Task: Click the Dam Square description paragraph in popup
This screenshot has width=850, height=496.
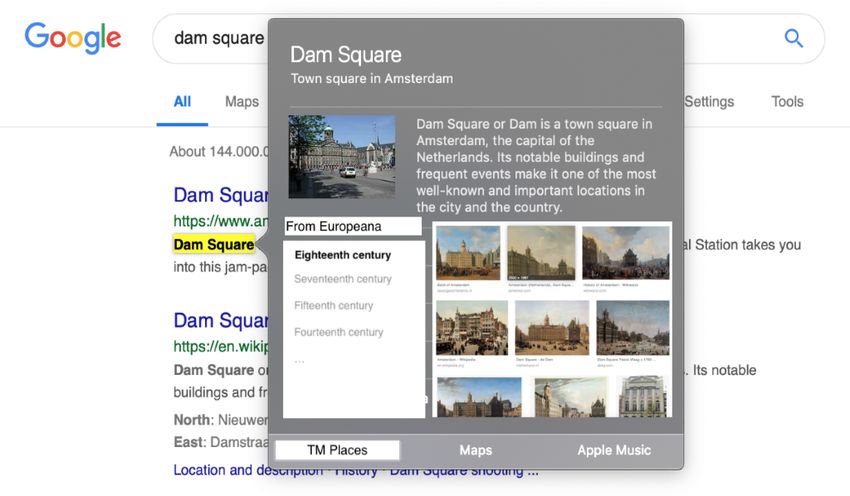Action: pyautogui.click(x=536, y=165)
